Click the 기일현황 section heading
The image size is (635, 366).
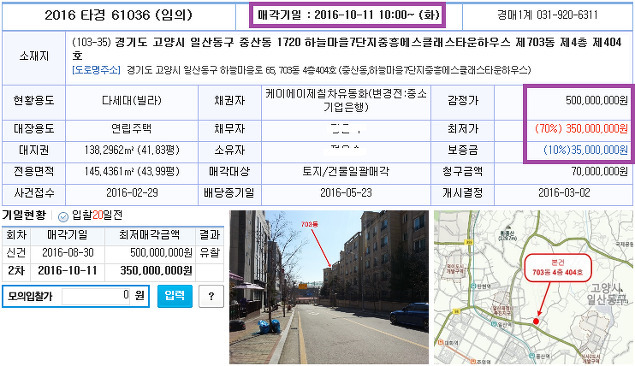click(24, 215)
